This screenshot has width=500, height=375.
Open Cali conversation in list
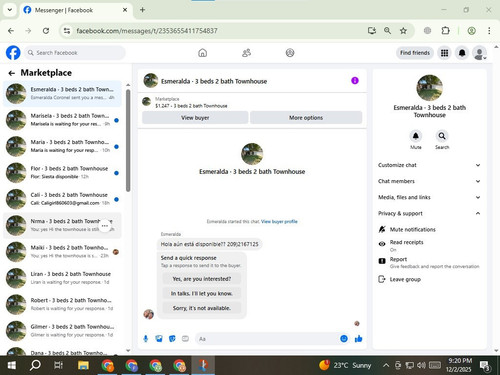(62, 199)
